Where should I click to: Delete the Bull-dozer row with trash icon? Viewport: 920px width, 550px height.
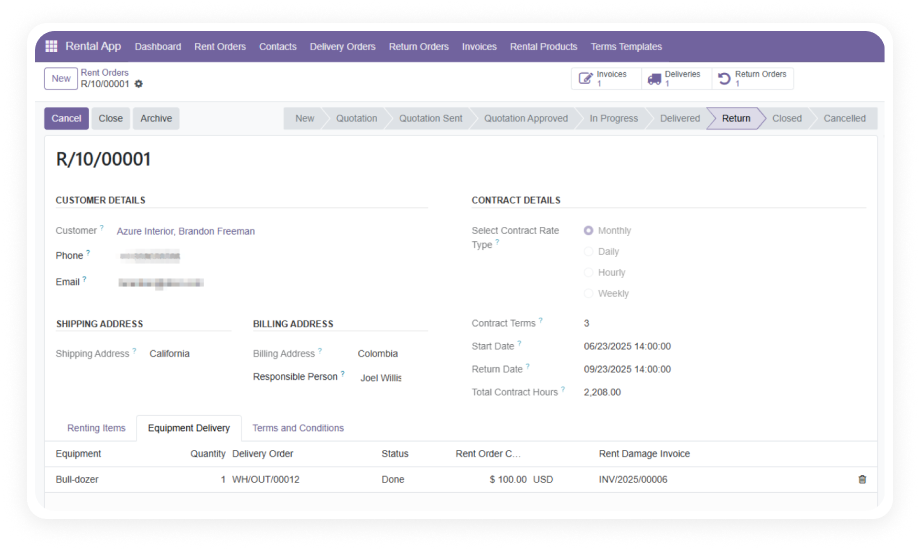862,480
